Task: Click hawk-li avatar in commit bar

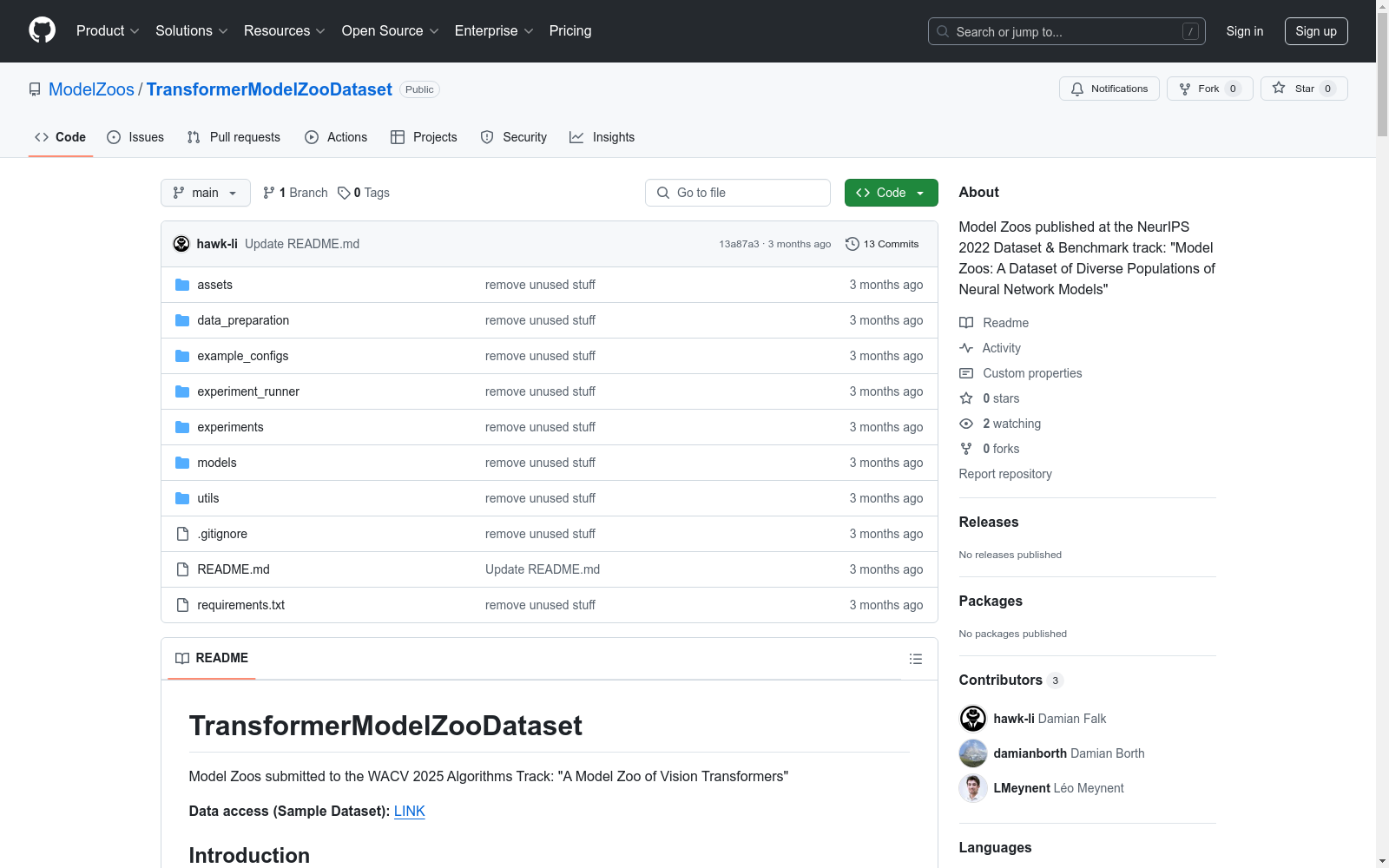Action: click(x=181, y=244)
